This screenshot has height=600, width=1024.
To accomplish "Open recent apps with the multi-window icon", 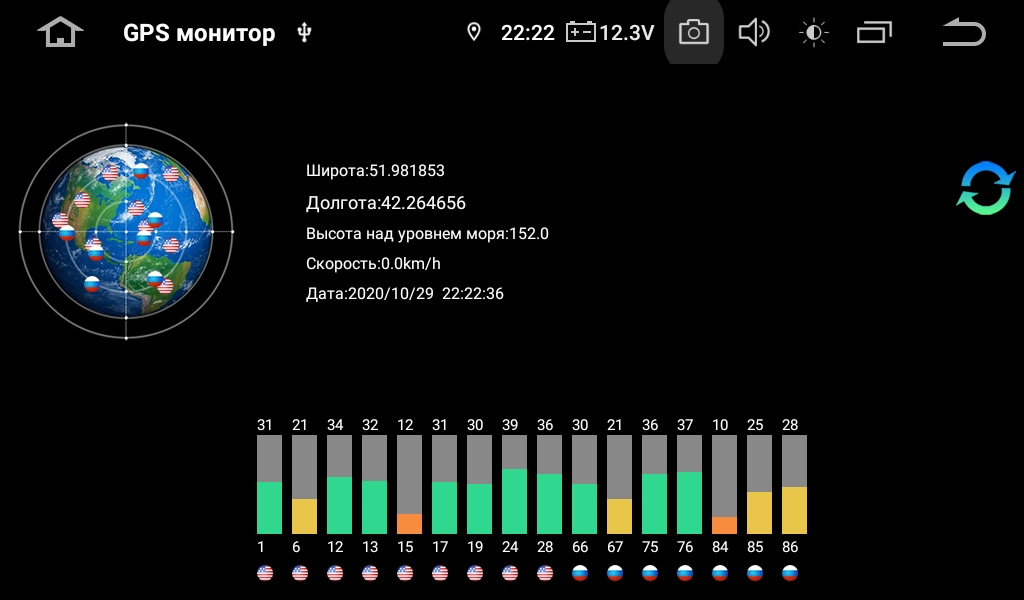I will point(874,31).
